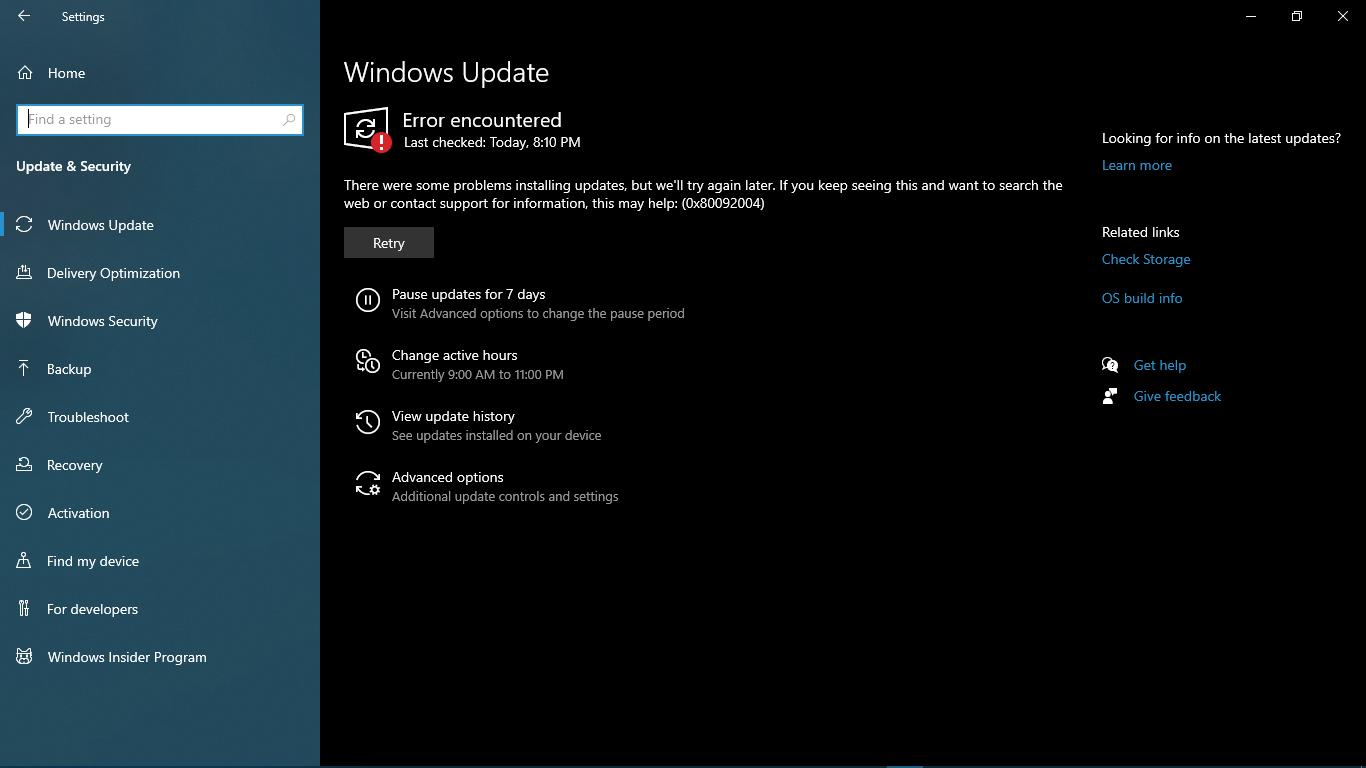The image size is (1366, 768).
Task: Click the search magnifier icon
Action: (289, 119)
